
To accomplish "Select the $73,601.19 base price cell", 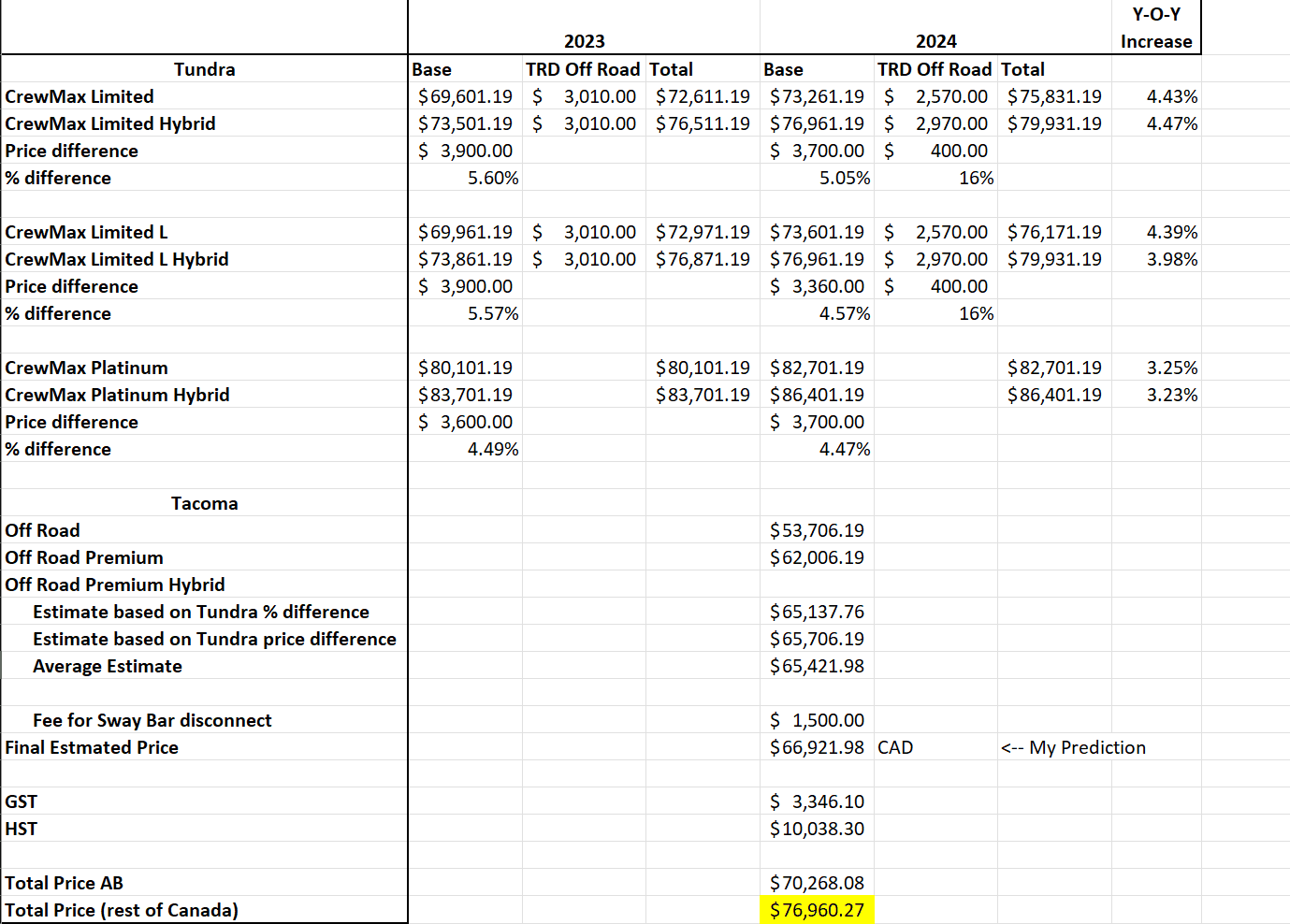I will pos(817,232).
